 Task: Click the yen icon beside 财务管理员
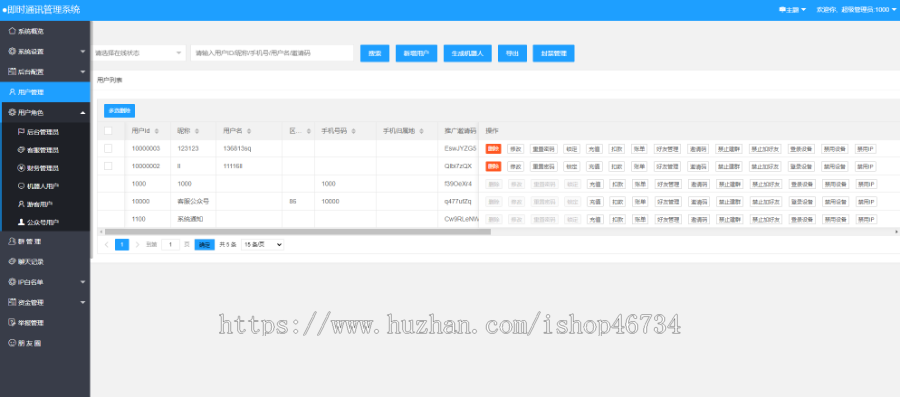coord(21,168)
